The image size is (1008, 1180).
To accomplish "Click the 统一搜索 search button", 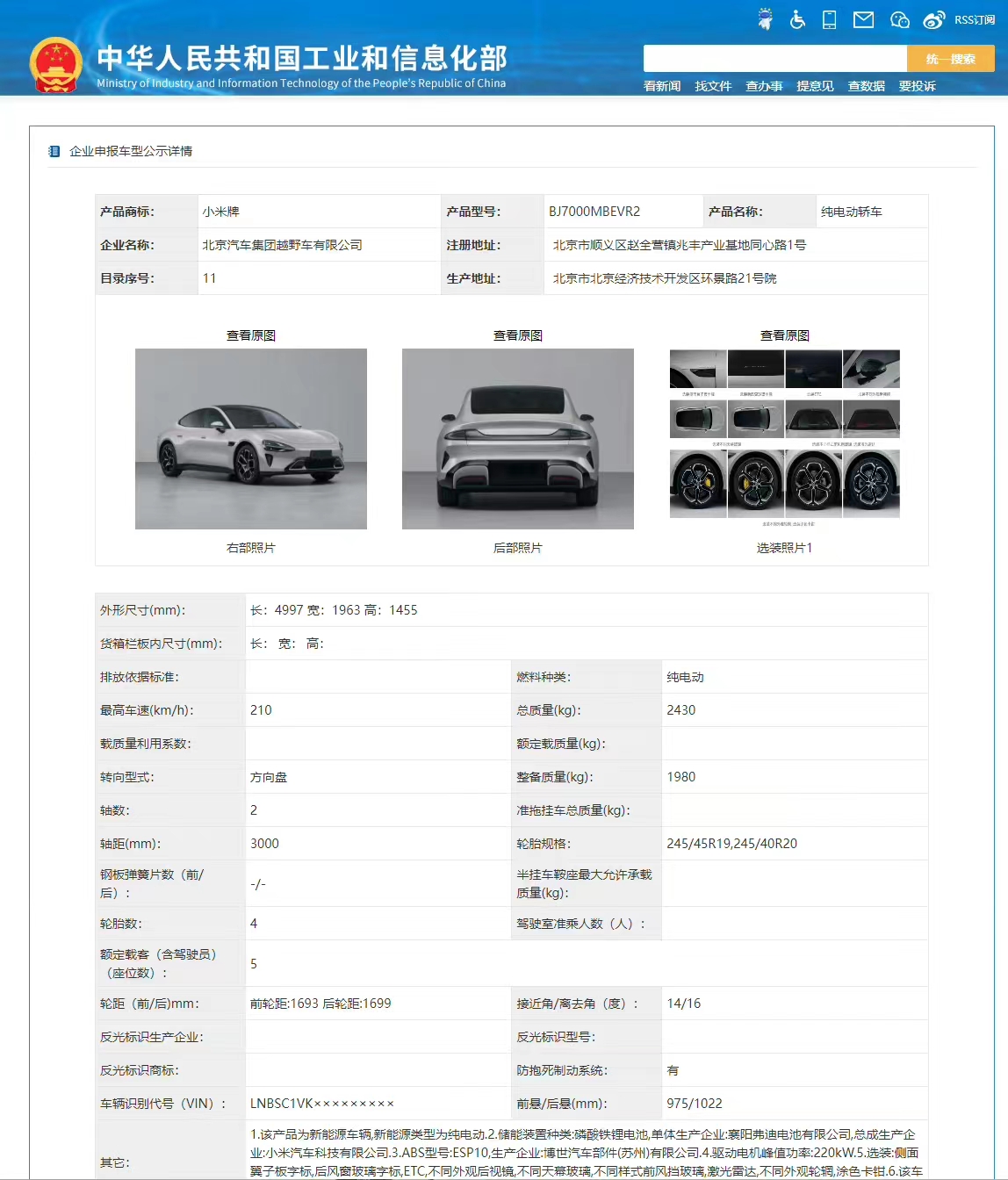I will (950, 58).
